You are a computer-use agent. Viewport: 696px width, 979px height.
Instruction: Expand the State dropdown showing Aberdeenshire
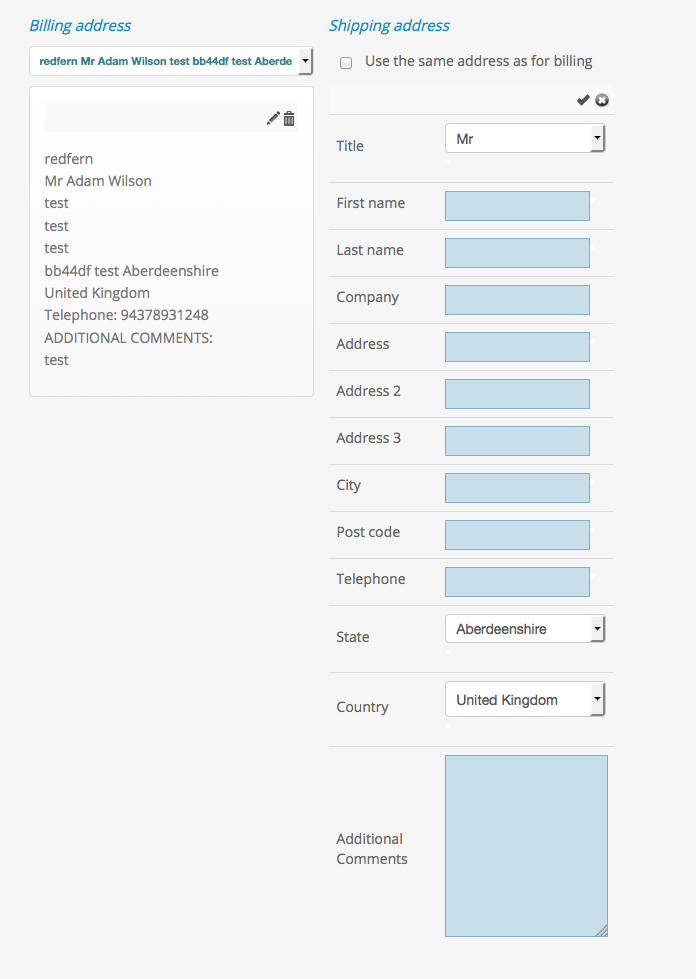pos(525,629)
